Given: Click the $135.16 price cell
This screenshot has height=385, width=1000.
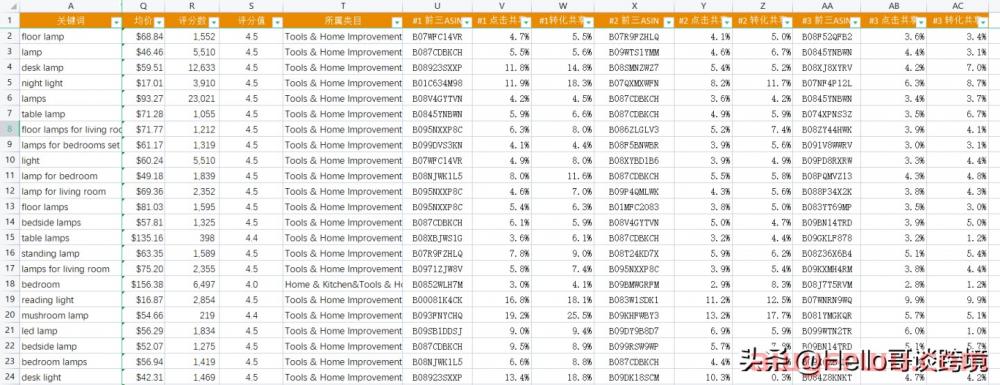Looking at the screenshot, I should [x=143, y=238].
